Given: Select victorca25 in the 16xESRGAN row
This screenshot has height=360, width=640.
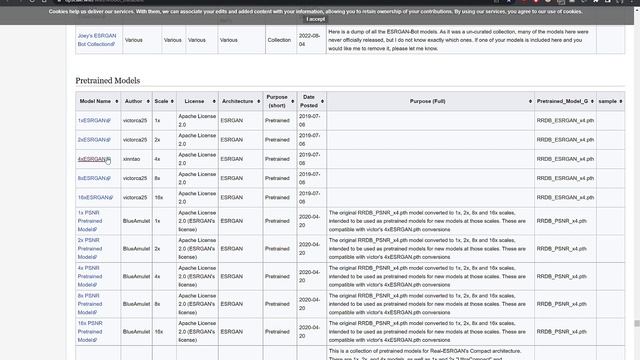Looking at the screenshot, I should (x=135, y=197).
